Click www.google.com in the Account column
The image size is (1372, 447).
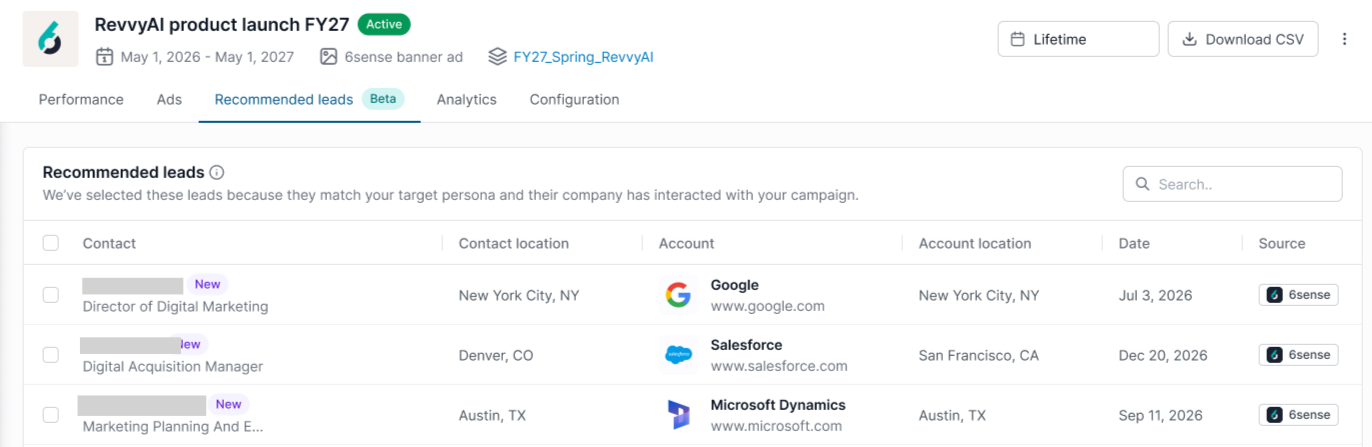[768, 306]
